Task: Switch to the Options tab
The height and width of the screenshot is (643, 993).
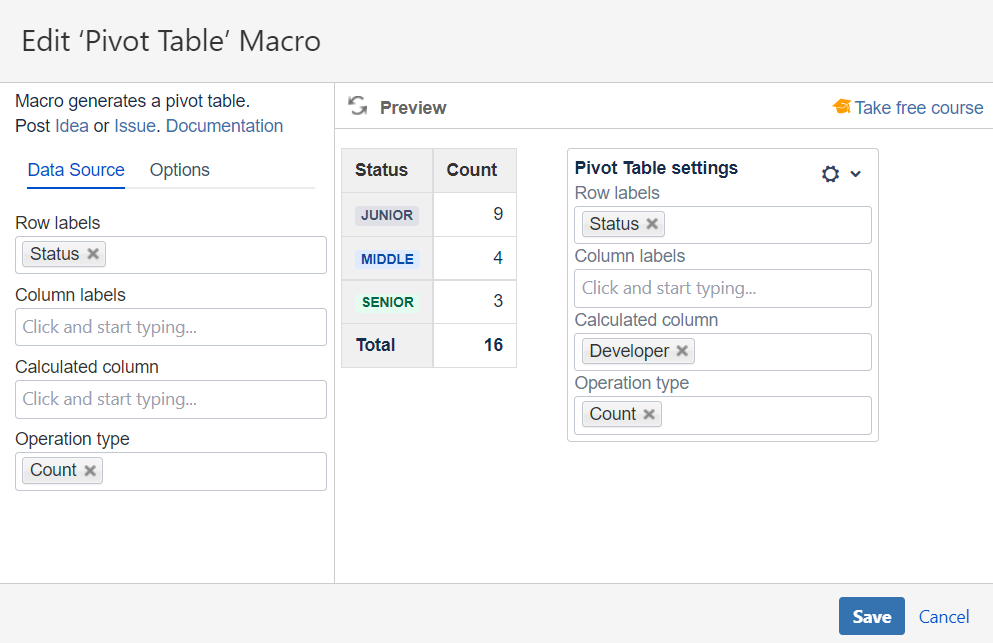Action: click(x=180, y=170)
